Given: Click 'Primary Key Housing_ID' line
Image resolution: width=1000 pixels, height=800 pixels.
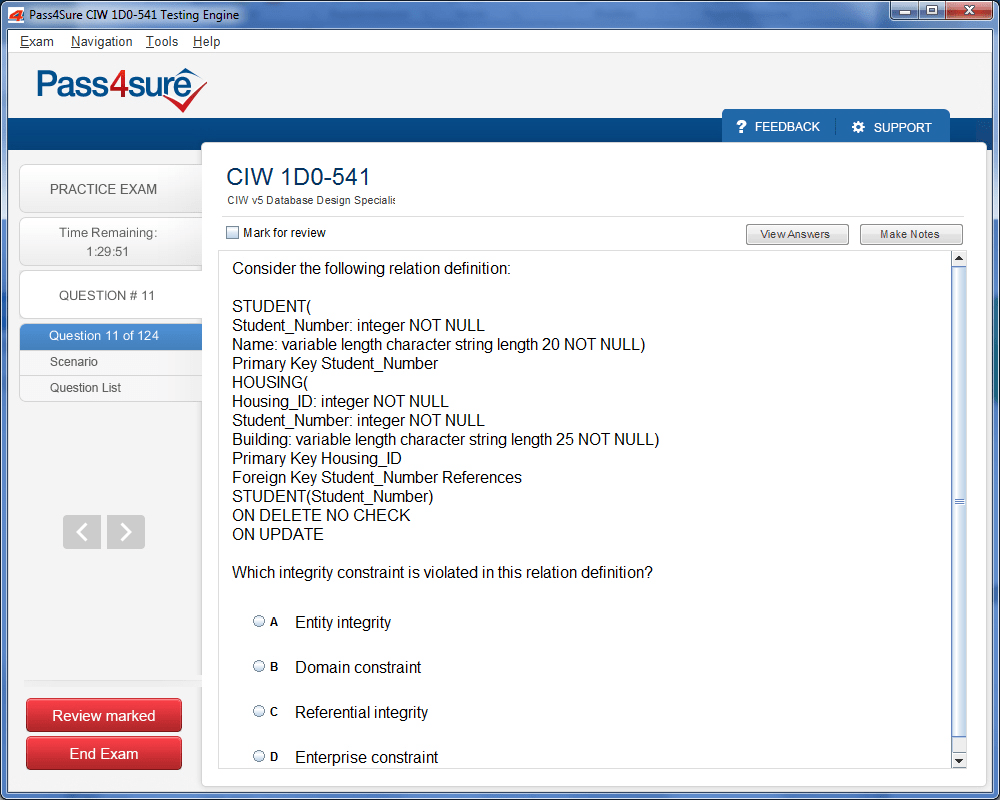Looking at the screenshot, I should coord(316,459).
